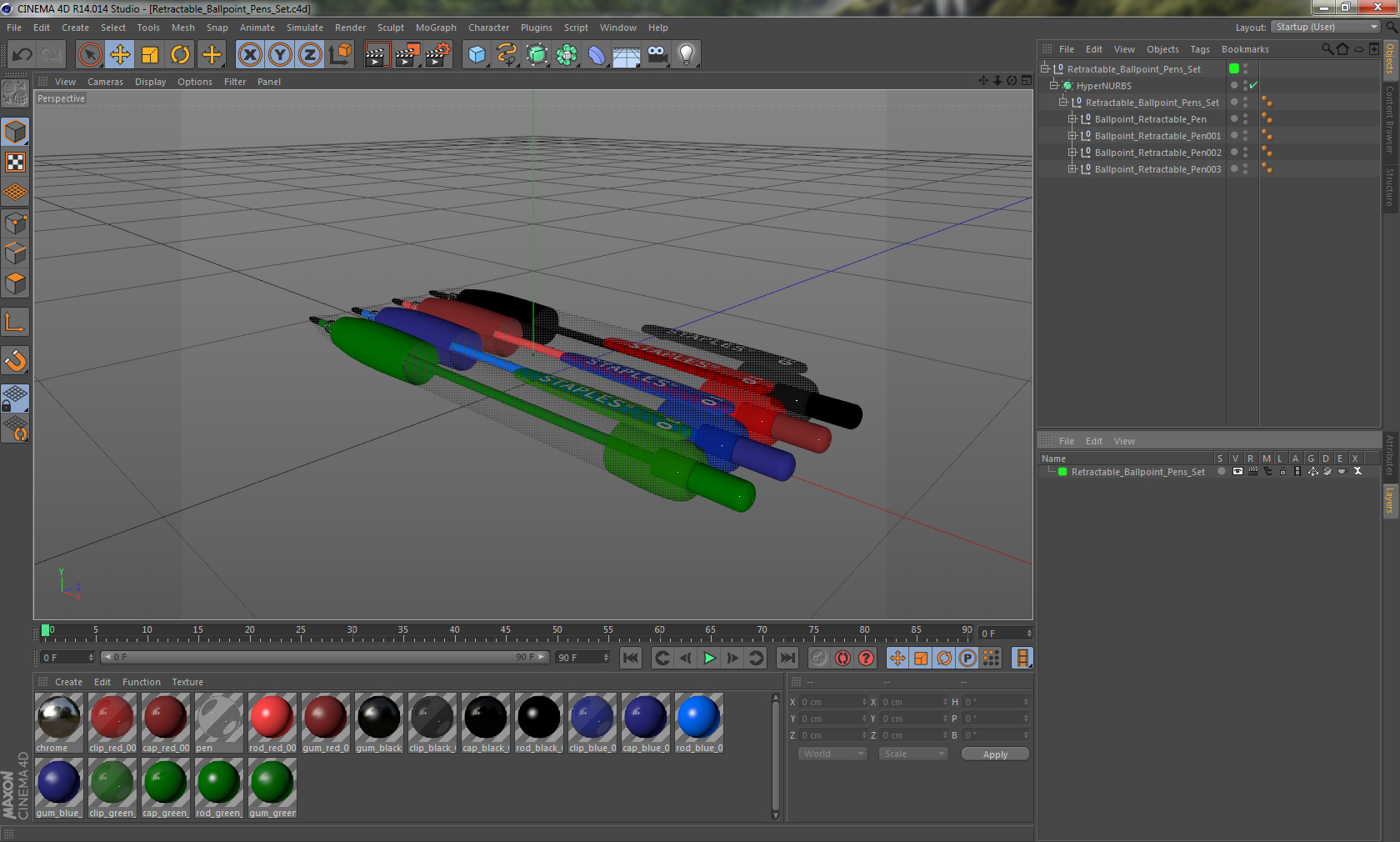
Task: Open the Character menu
Action: (x=488, y=28)
